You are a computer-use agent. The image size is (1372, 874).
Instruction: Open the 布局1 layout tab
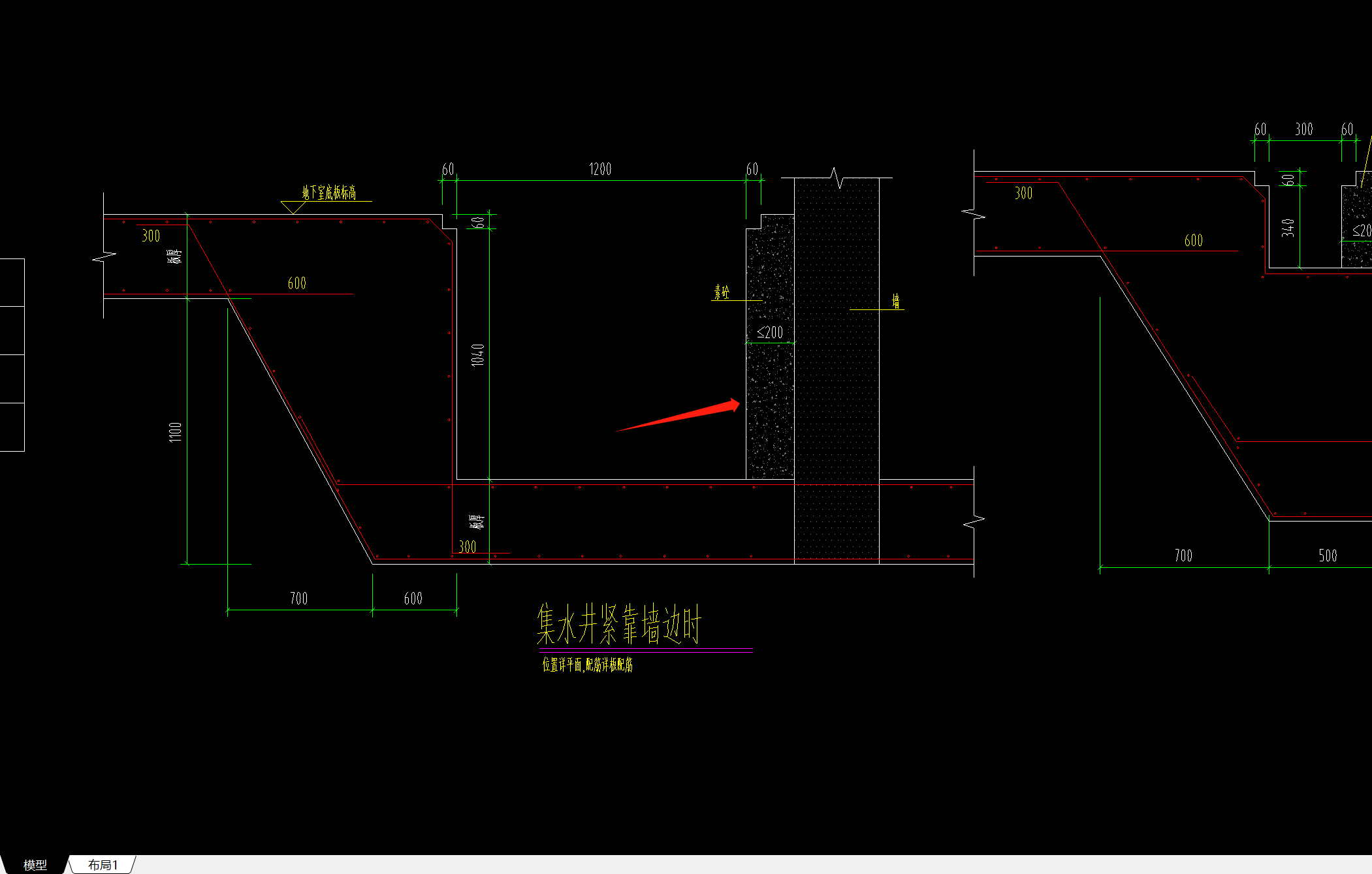[103, 865]
